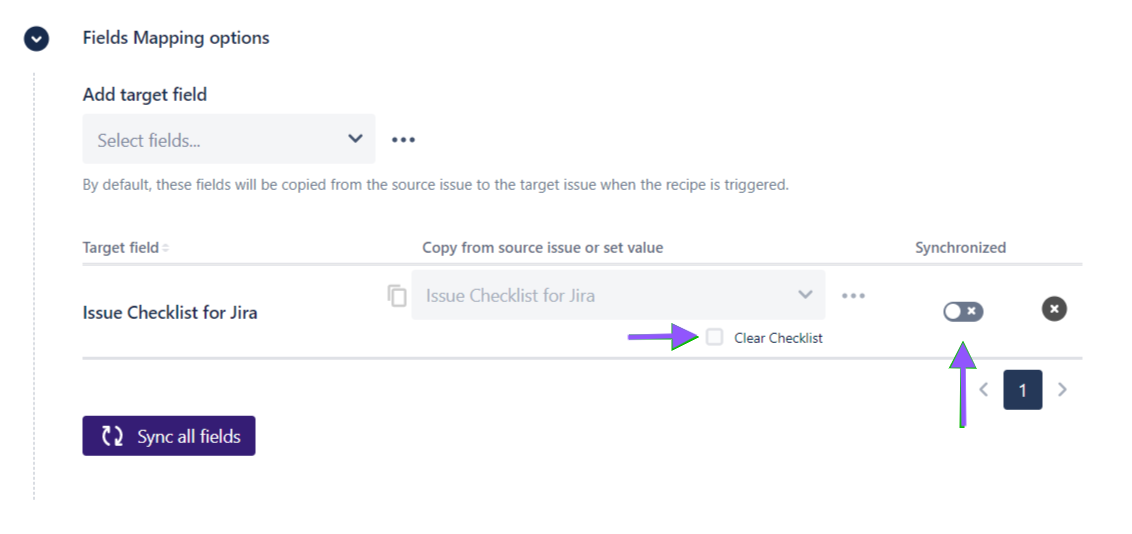Image resolution: width=1132 pixels, height=534 pixels.
Task: Click the Synchronized column header
Action: [960, 247]
